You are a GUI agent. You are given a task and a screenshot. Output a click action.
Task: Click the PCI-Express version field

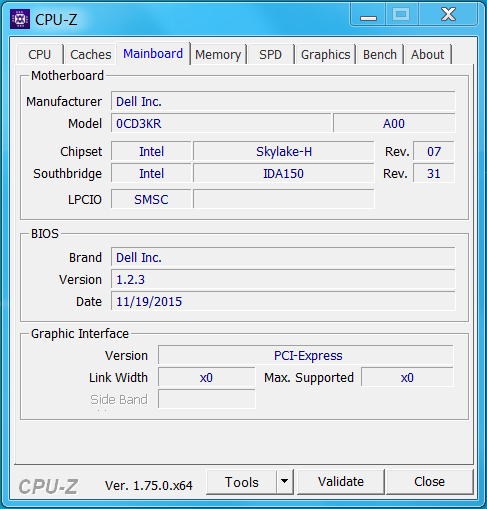[306, 355]
